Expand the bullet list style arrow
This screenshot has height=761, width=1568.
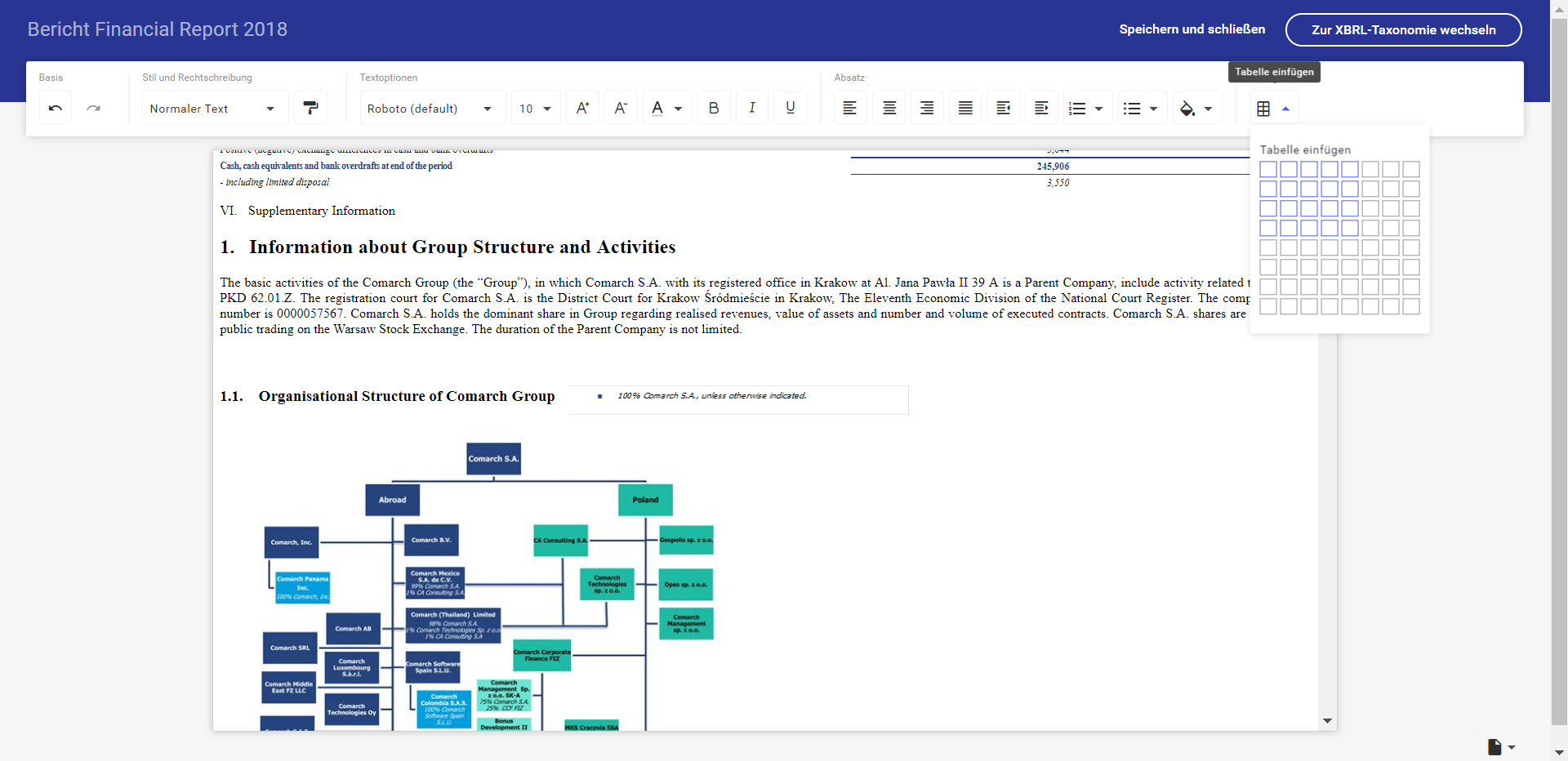click(1153, 109)
